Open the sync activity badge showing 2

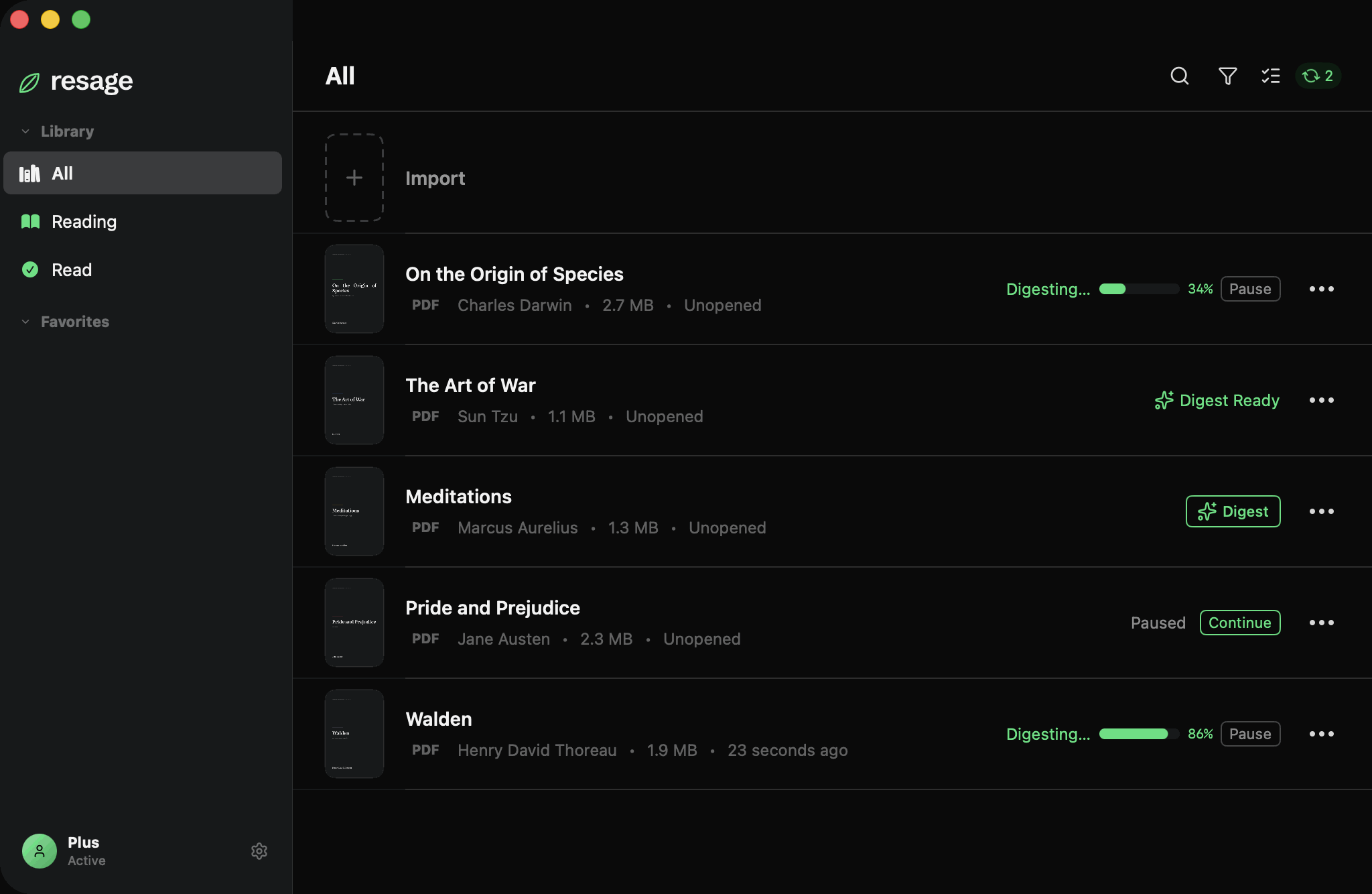1318,76
